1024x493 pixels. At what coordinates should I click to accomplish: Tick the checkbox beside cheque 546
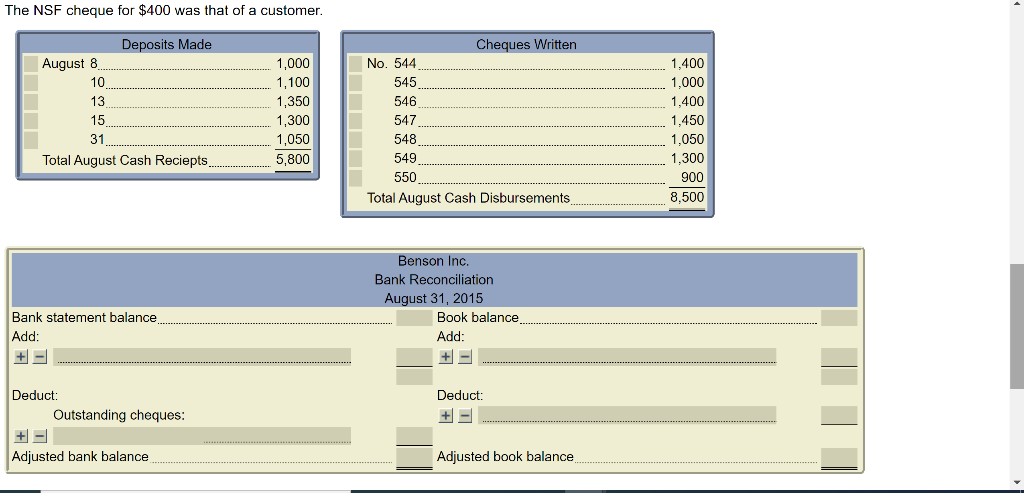(x=355, y=101)
